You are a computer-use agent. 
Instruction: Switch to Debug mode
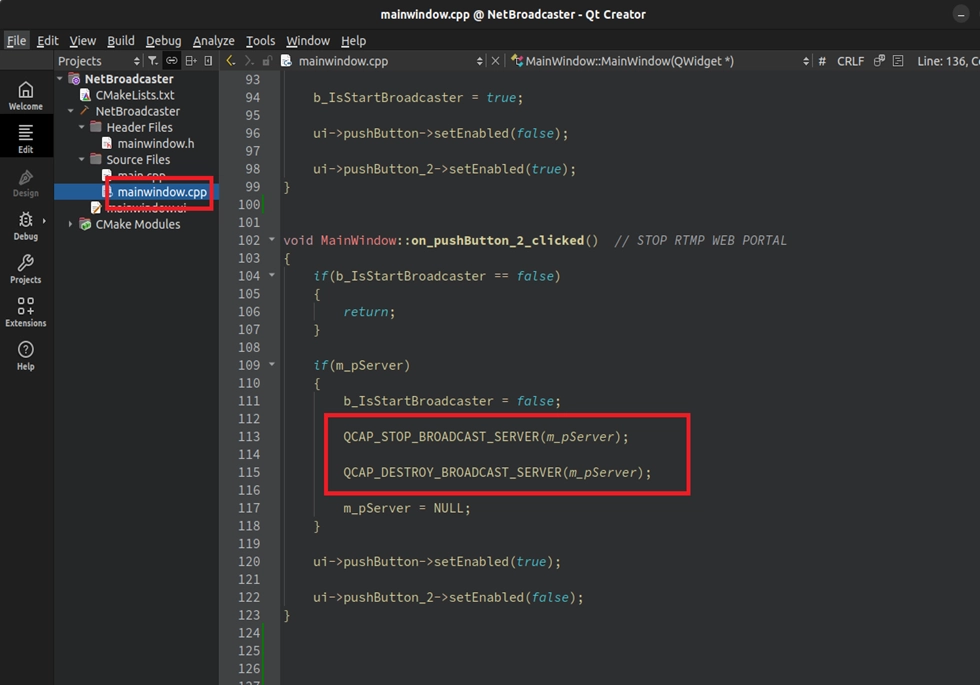26,226
